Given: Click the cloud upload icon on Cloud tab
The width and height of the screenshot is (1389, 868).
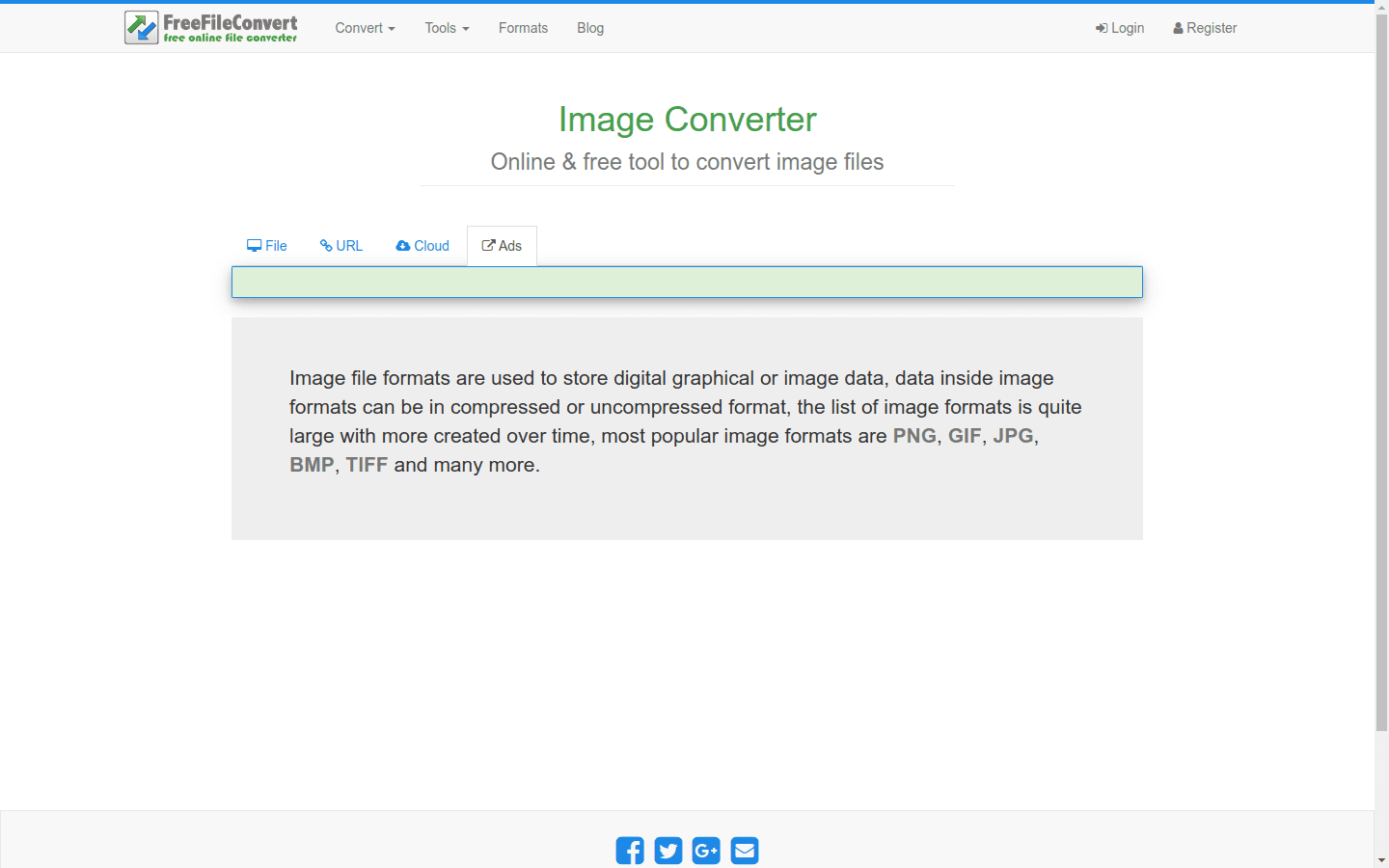Looking at the screenshot, I should [x=402, y=245].
